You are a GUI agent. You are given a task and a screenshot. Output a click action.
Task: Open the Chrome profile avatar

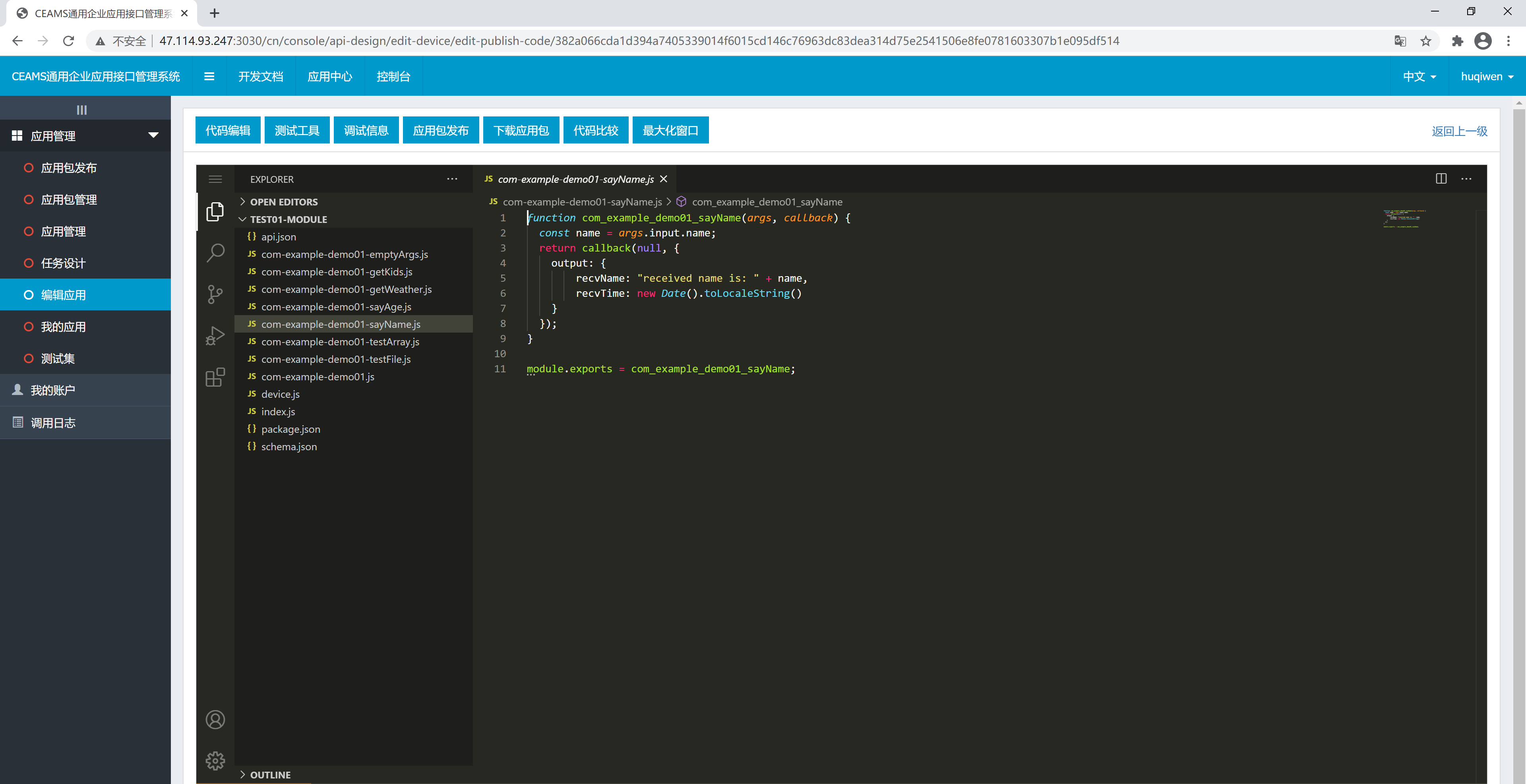tap(1483, 41)
